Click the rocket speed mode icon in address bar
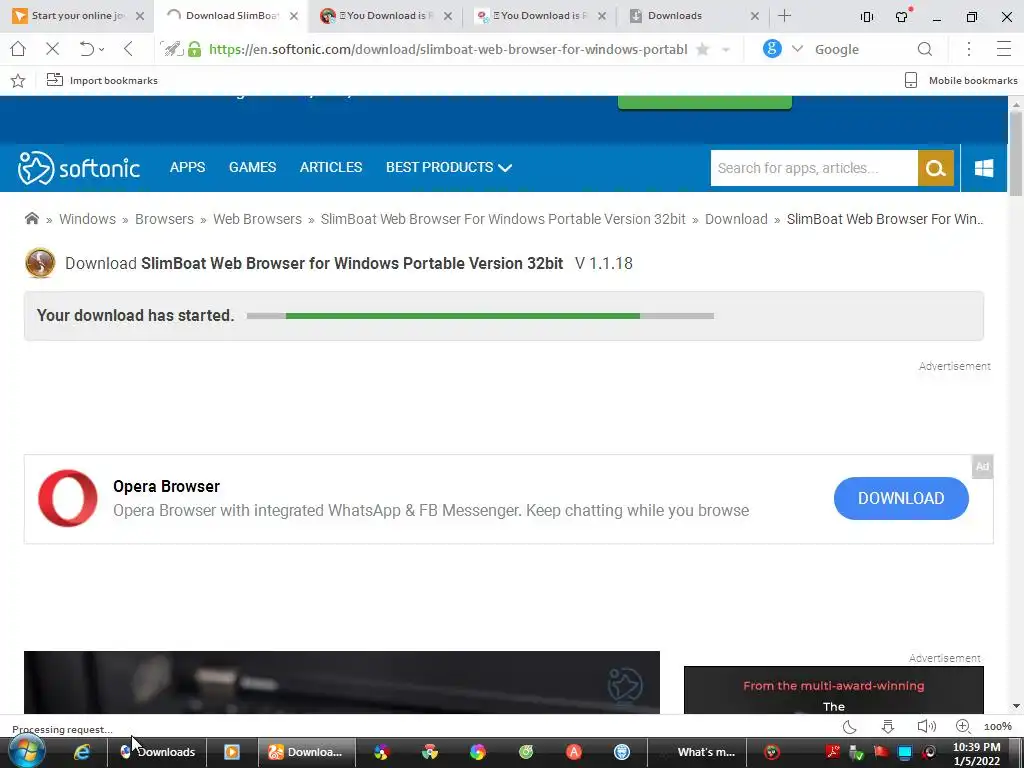Viewport: 1024px width, 768px height. pyautogui.click(x=172, y=49)
